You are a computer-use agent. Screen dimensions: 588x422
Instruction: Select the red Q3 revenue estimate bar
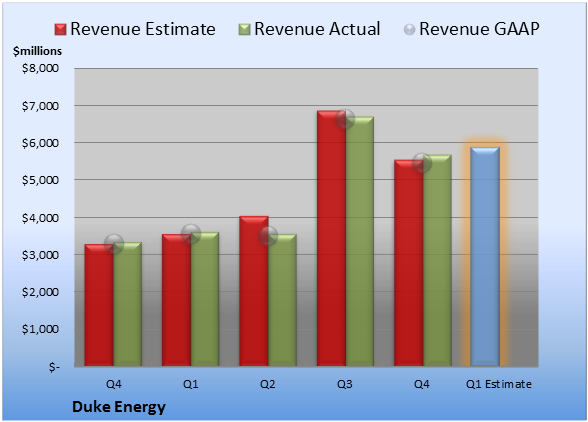tap(331, 238)
